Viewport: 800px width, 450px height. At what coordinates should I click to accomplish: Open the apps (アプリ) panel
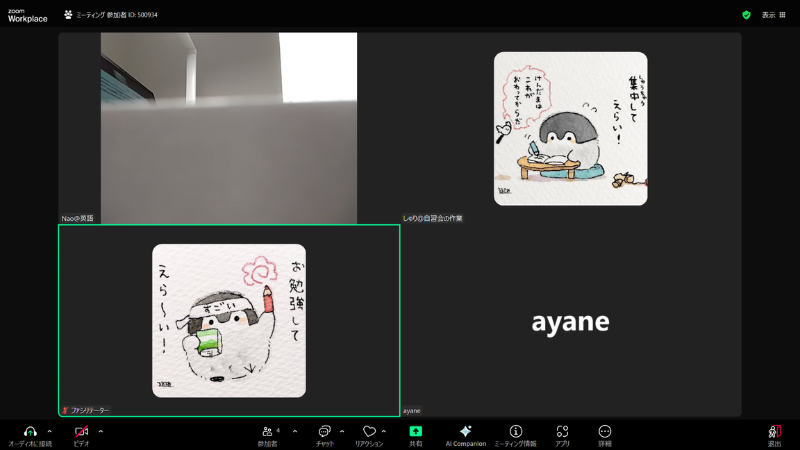coord(562,436)
